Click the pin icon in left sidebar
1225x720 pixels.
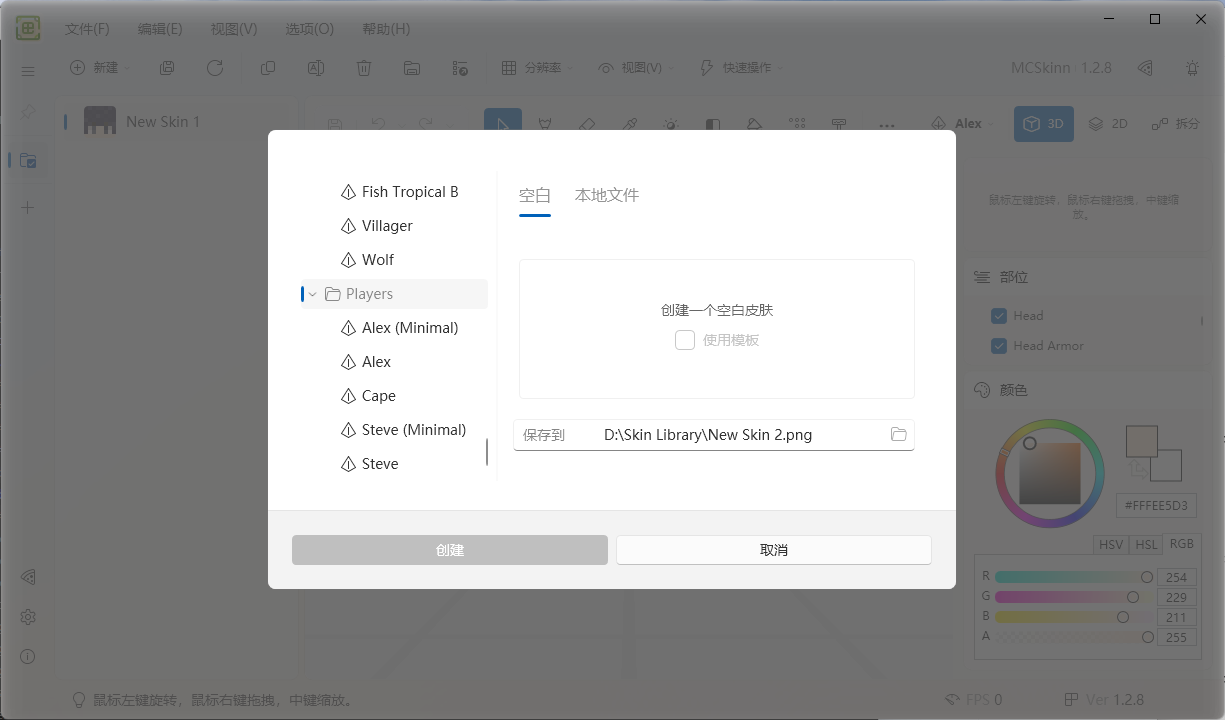click(28, 113)
